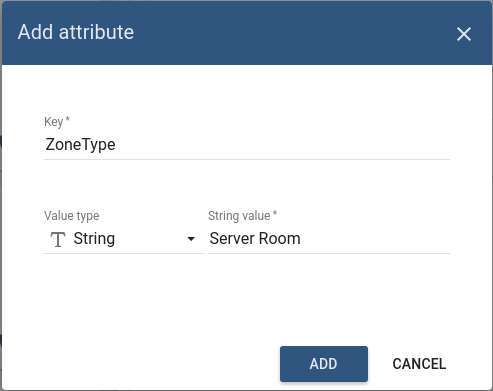Click the underline below the Key field

(247, 159)
